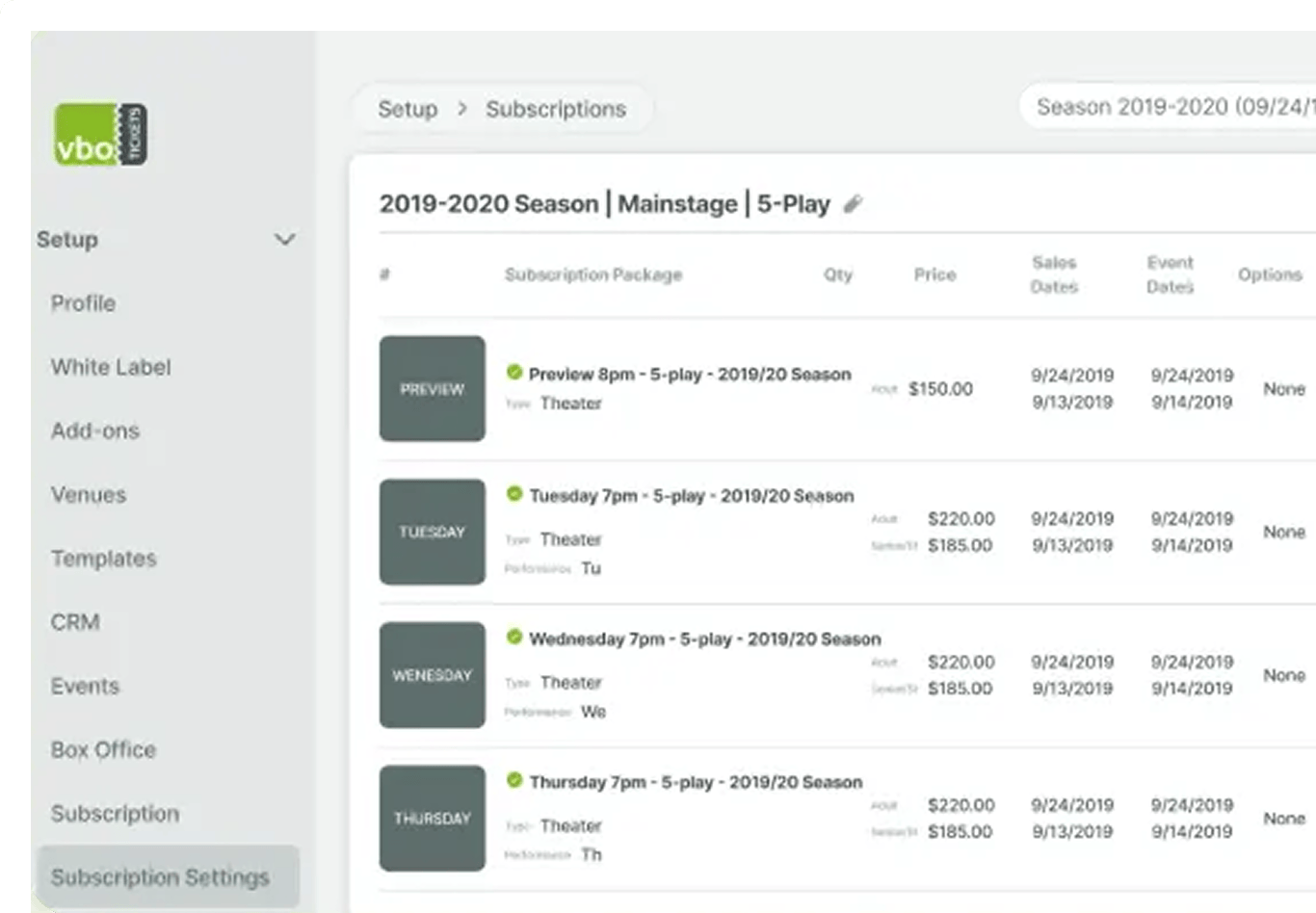
Task: Click the Setup breadcrumb link
Action: (408, 109)
